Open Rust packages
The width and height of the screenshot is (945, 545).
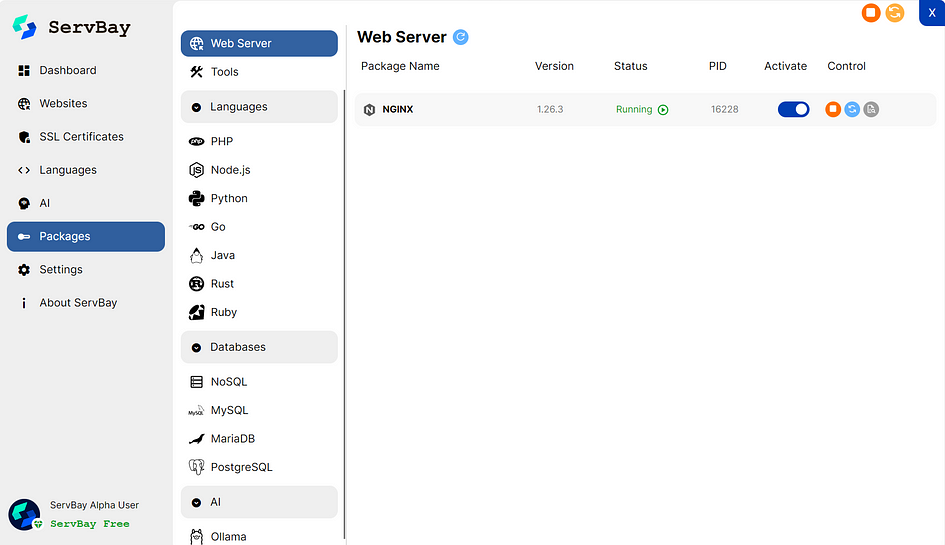click(259, 283)
